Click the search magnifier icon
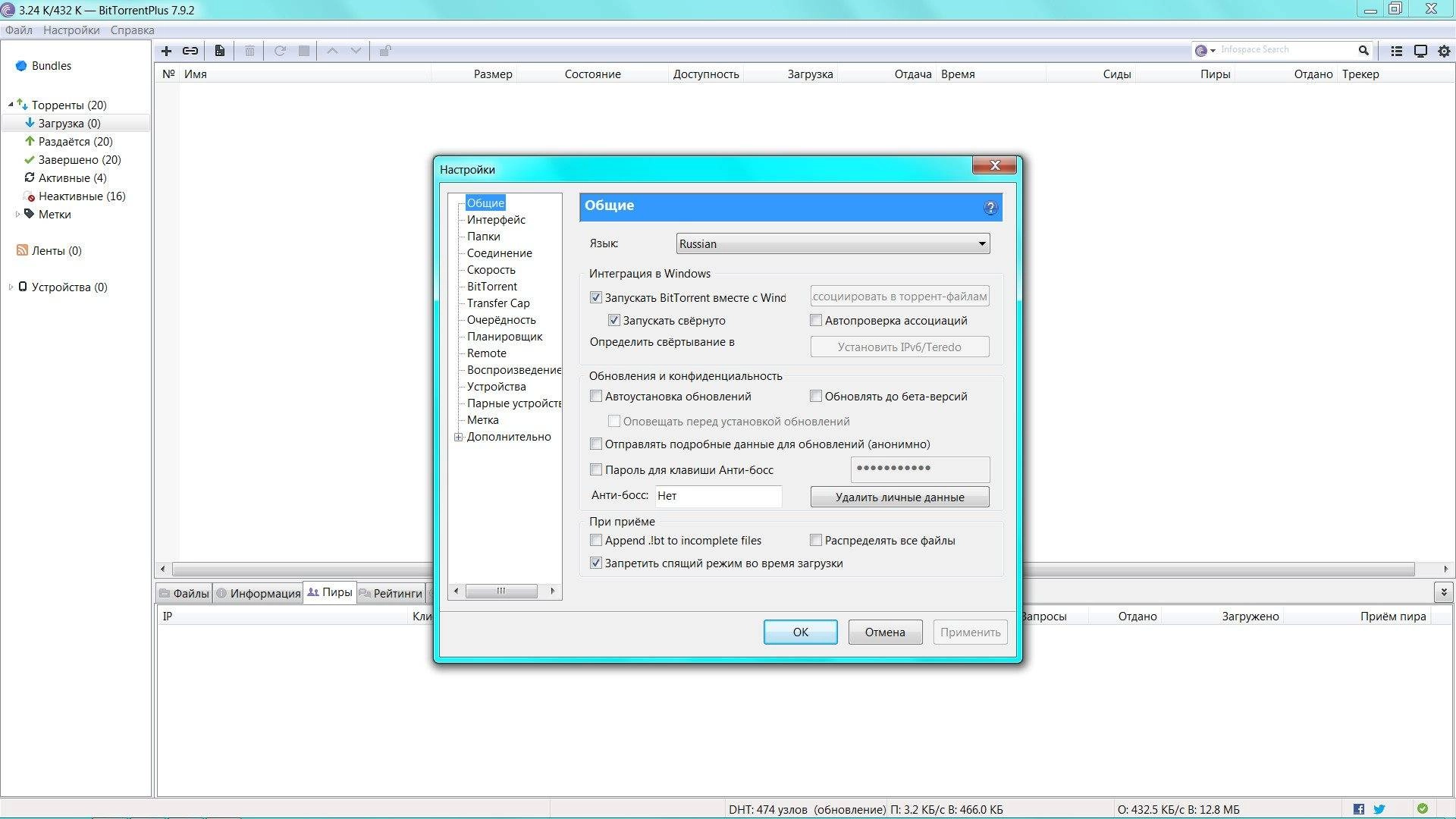This screenshot has width=1456, height=819. click(x=1363, y=50)
